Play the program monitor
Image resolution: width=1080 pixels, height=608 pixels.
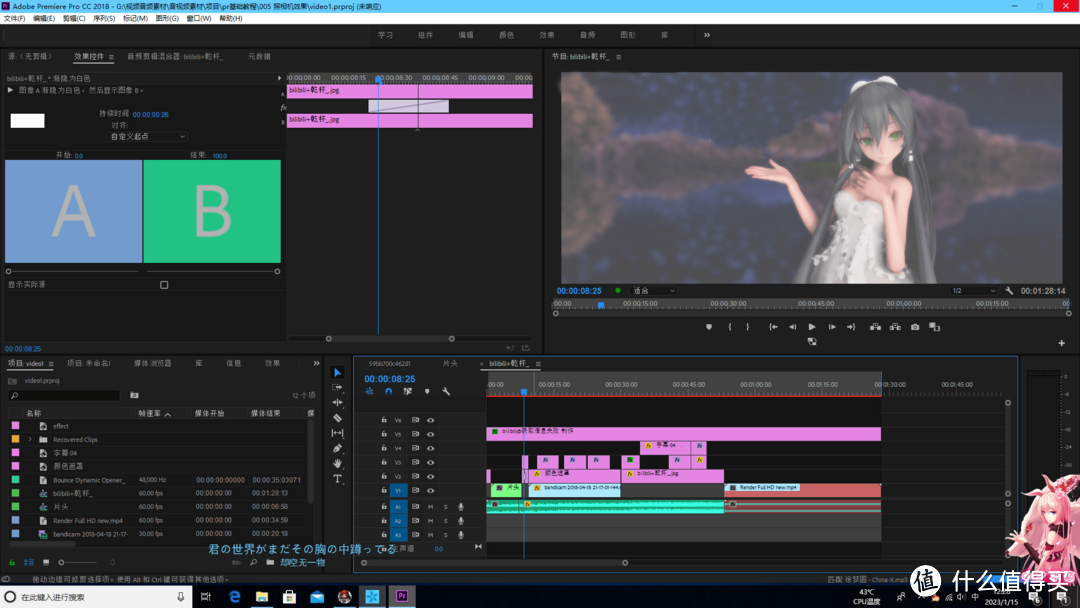pos(812,327)
